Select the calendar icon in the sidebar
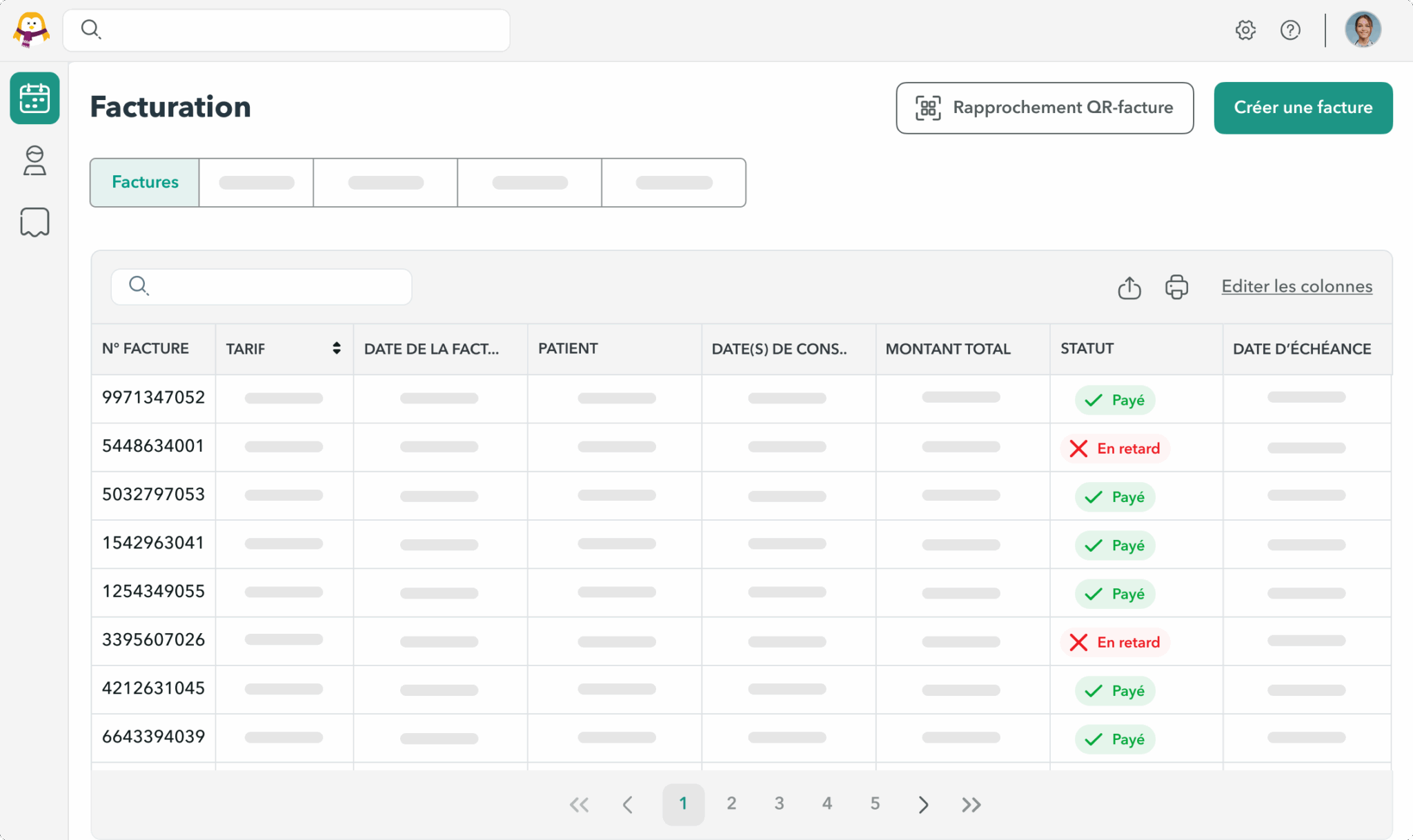This screenshot has width=1413, height=840. pos(34,98)
